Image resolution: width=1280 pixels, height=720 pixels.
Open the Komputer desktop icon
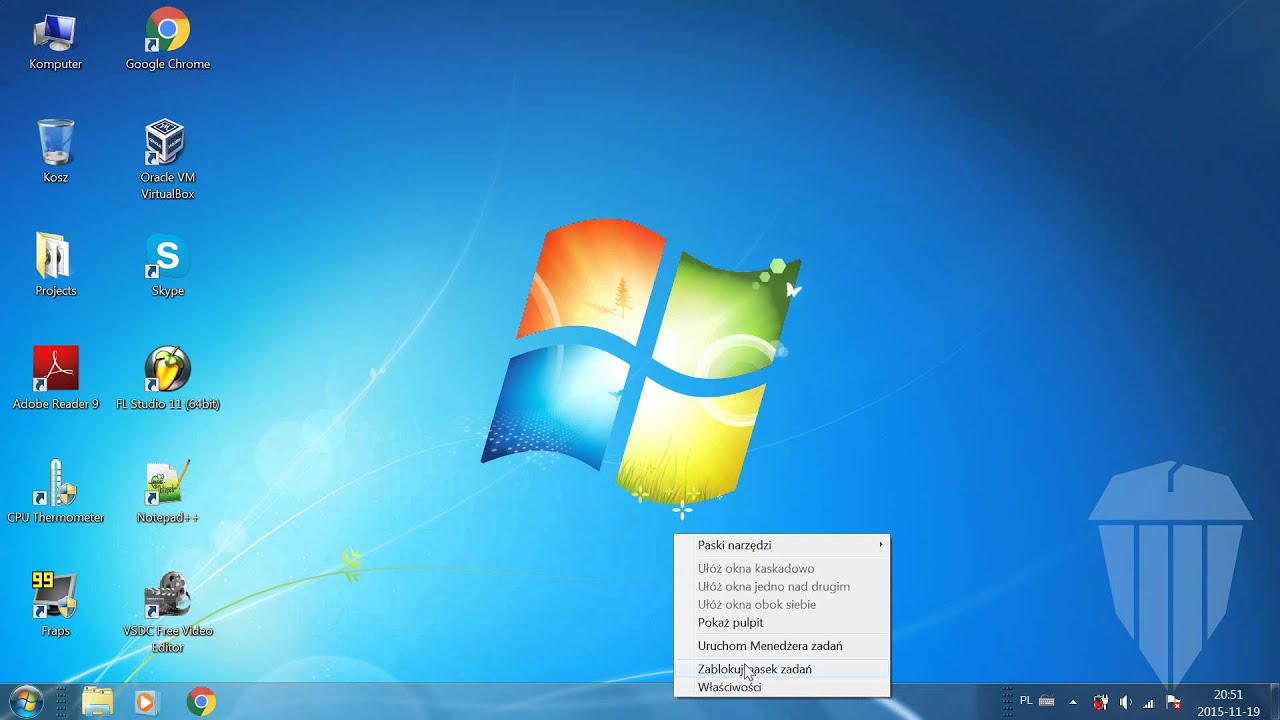pos(55,40)
